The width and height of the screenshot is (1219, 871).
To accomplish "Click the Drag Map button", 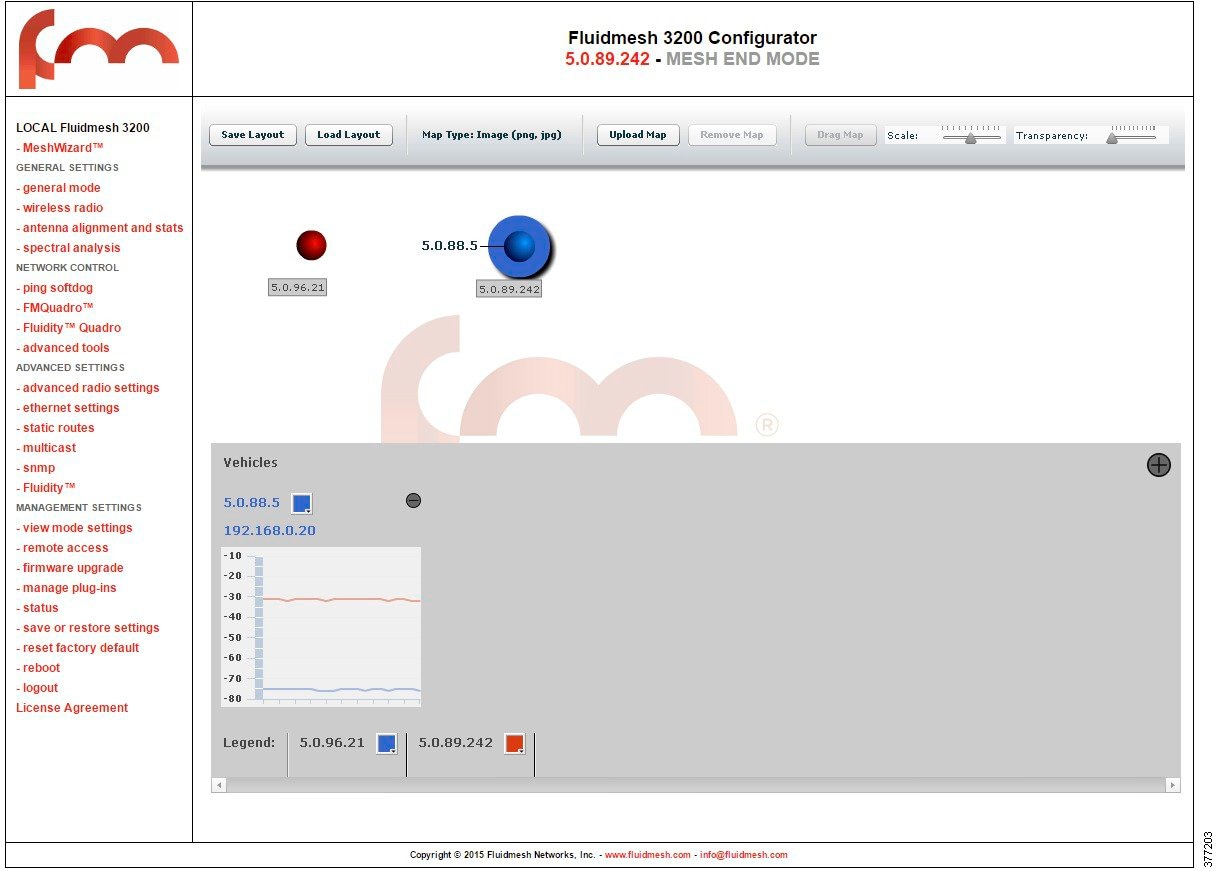I will [x=840, y=135].
